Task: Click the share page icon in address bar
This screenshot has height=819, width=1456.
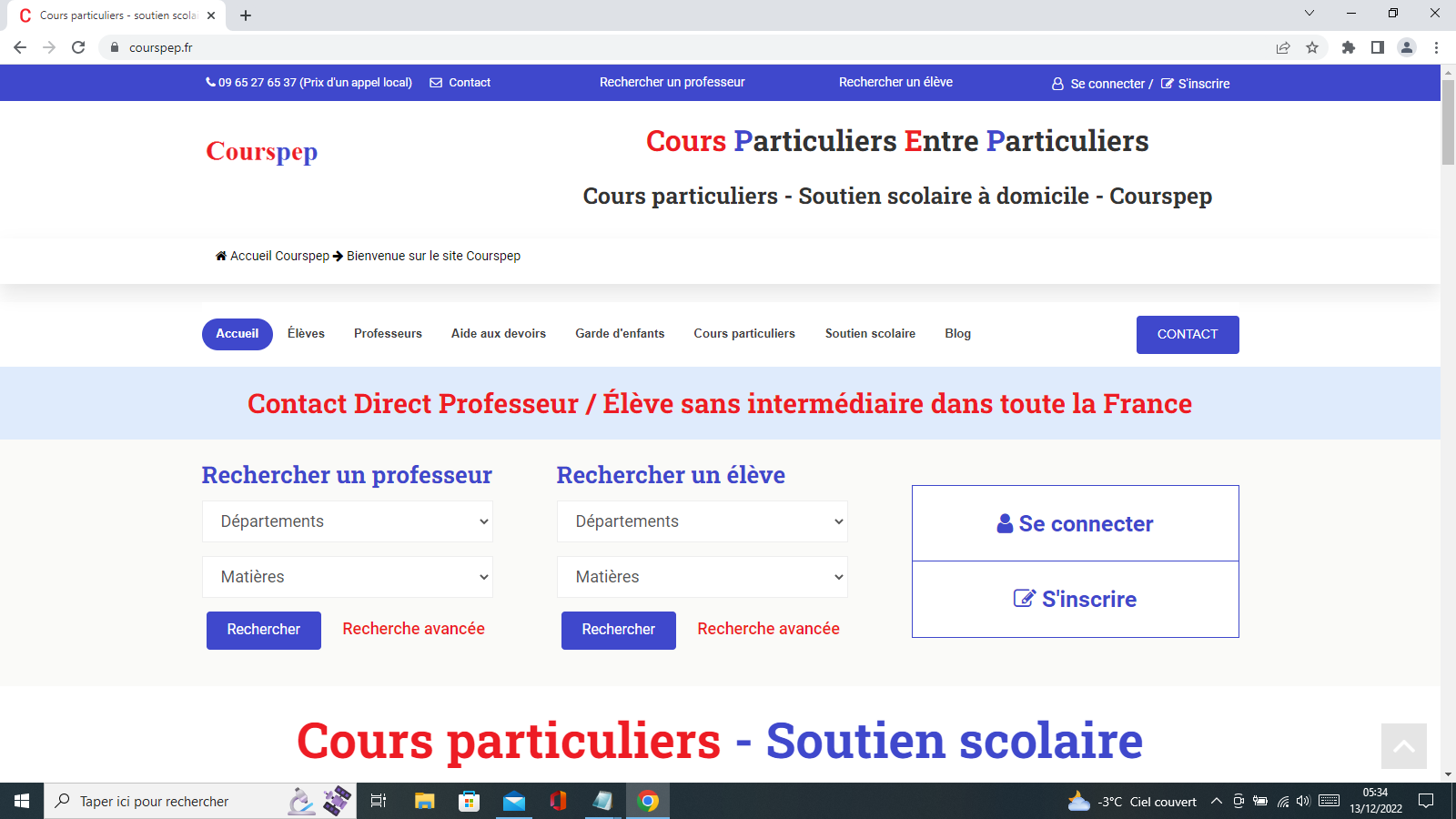Action: coord(1283,47)
